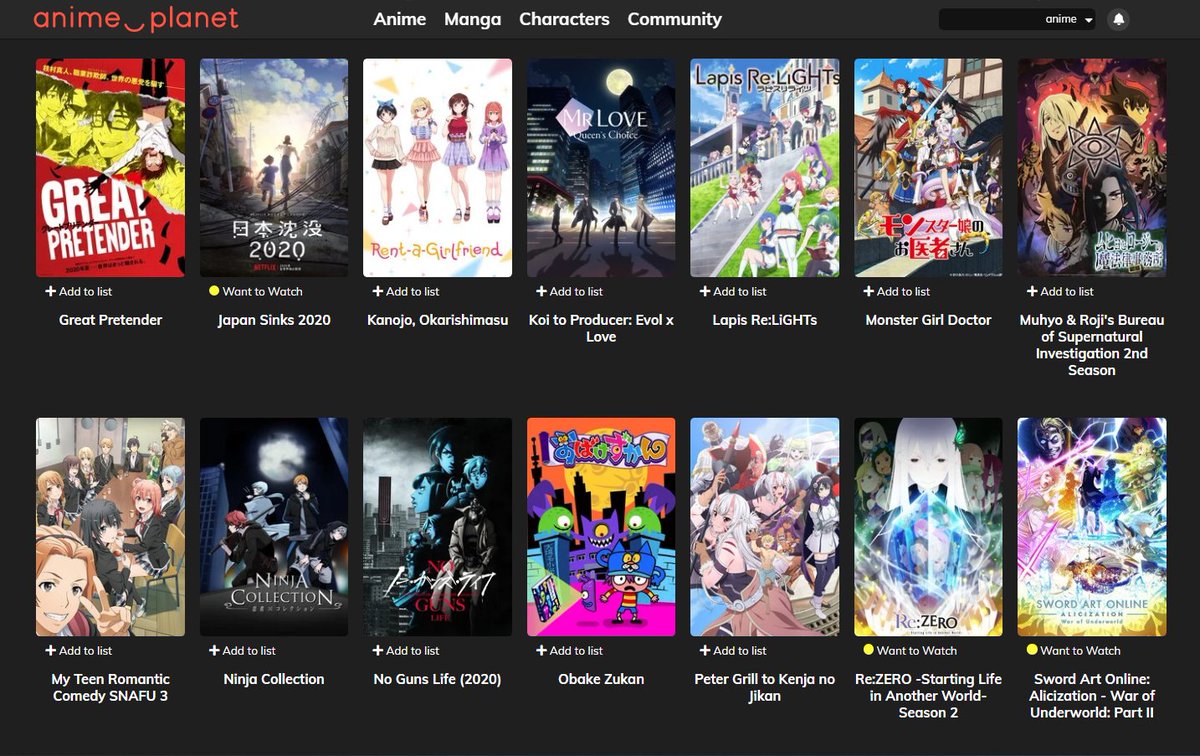Open Obake Zukan poster thumbnail
1200x756 pixels.
coord(601,527)
